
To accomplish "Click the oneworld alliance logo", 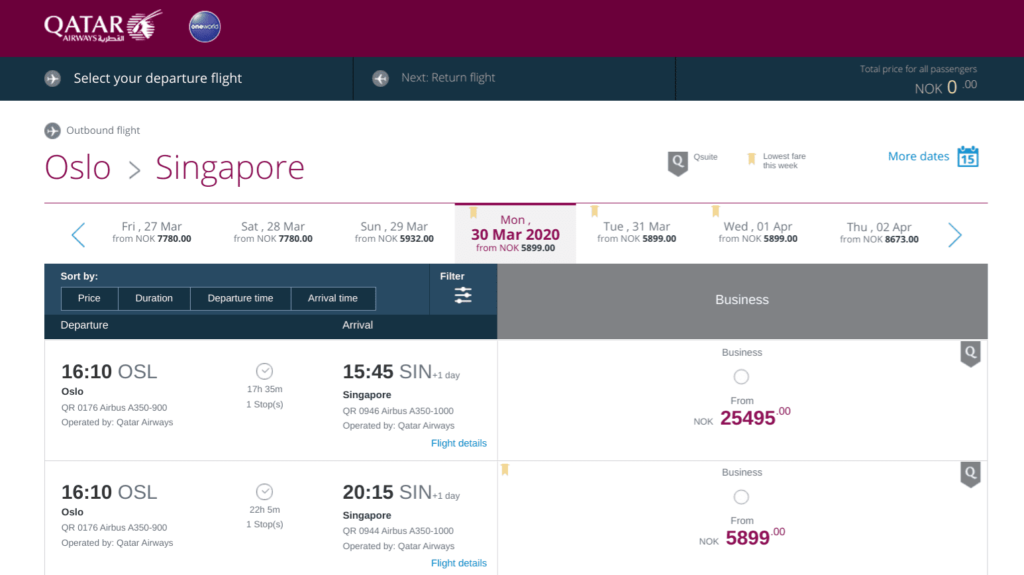I will pos(205,27).
